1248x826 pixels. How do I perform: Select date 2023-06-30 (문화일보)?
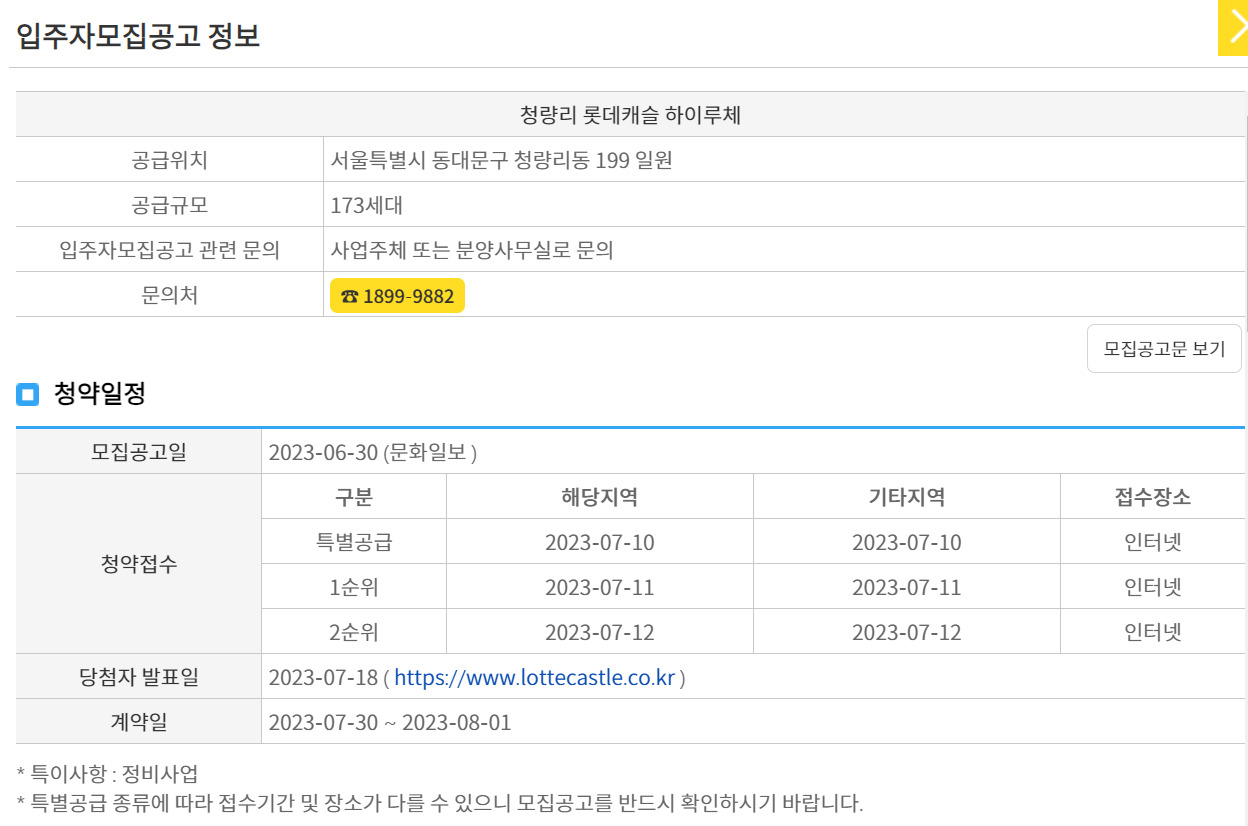click(x=373, y=452)
